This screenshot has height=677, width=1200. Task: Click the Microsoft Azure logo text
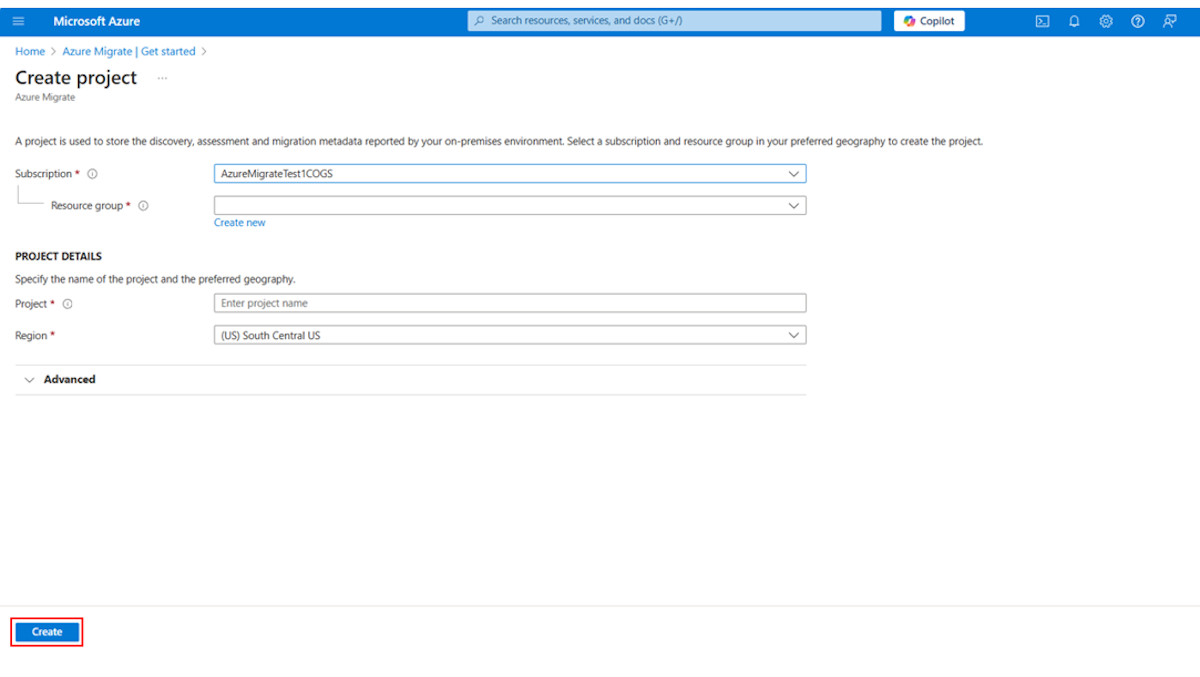(97, 21)
